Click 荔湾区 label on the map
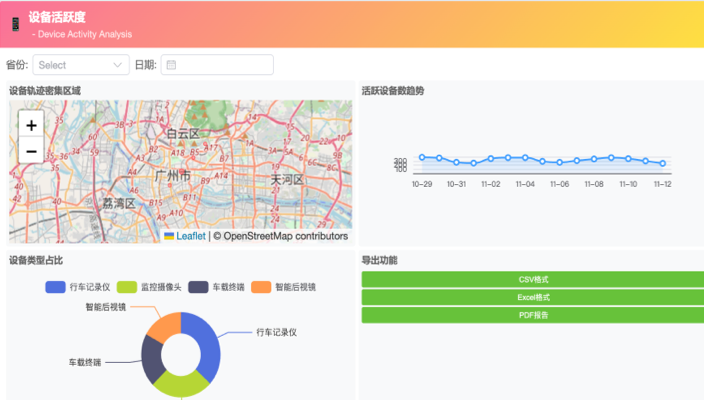 119,203
